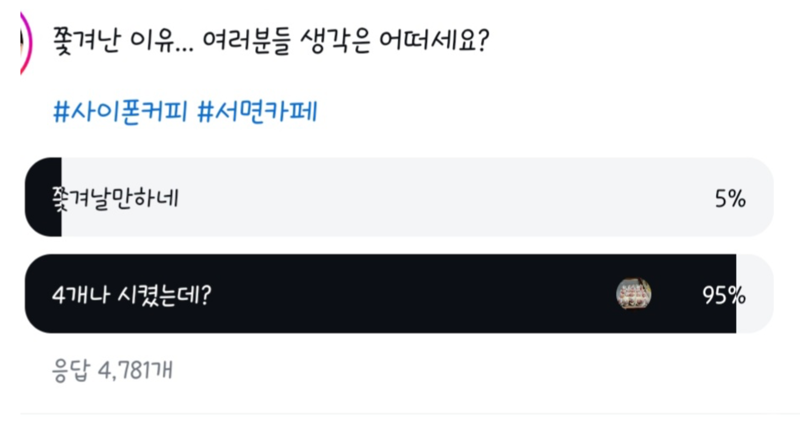Click the black filled tip of 5% bar

click(43, 197)
